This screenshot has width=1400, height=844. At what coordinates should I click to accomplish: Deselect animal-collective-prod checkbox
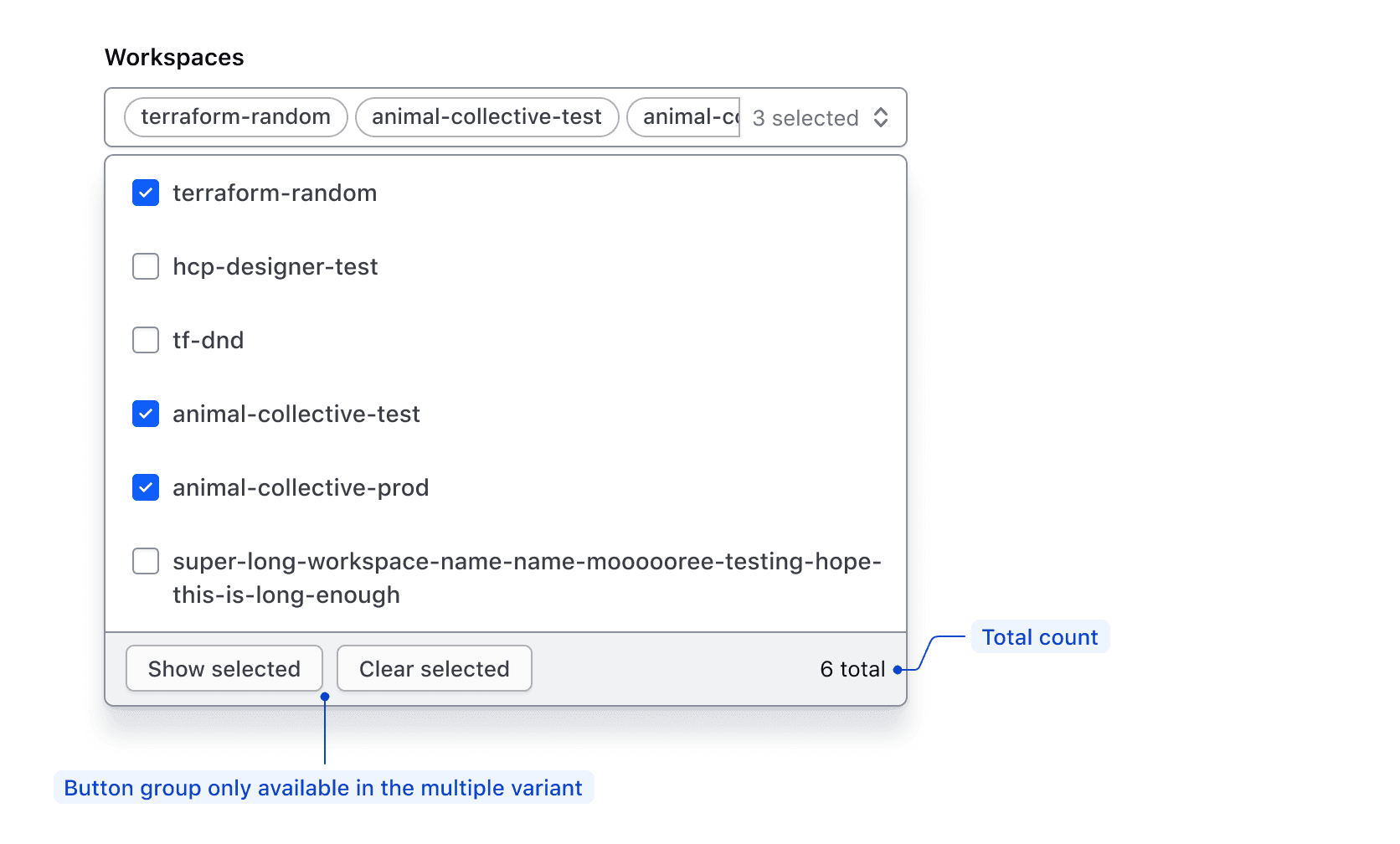[145, 487]
